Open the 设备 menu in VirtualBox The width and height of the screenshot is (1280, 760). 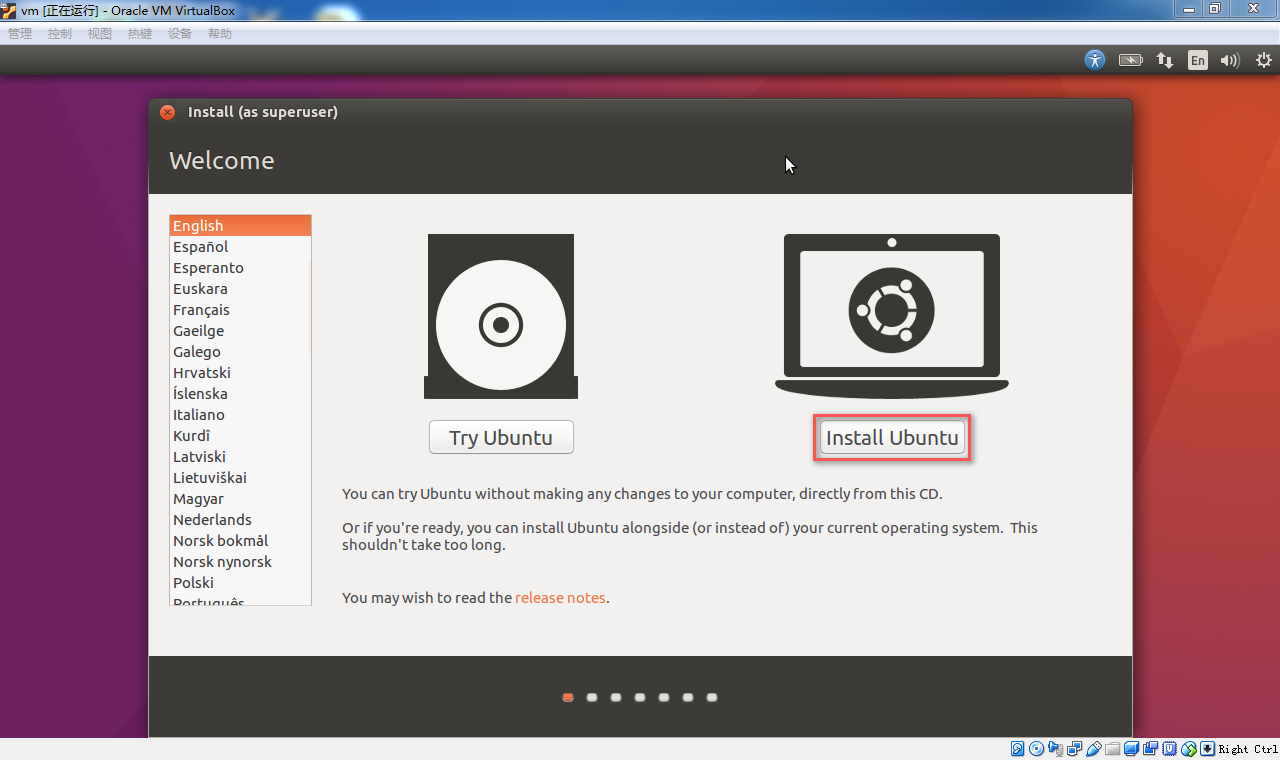179,33
